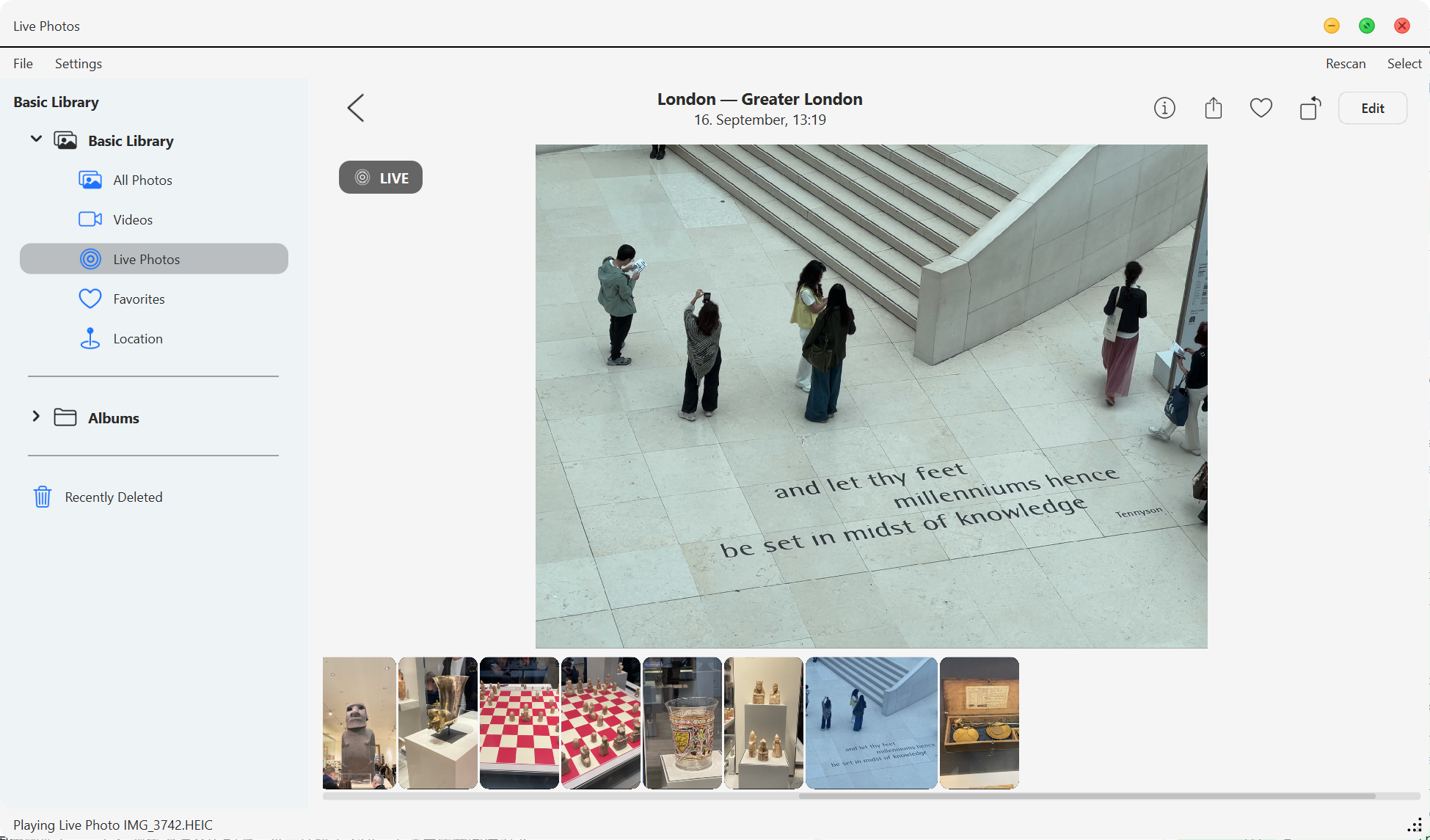This screenshot has width=1430, height=840.
Task: Open the Favorites collection
Action: [139, 299]
